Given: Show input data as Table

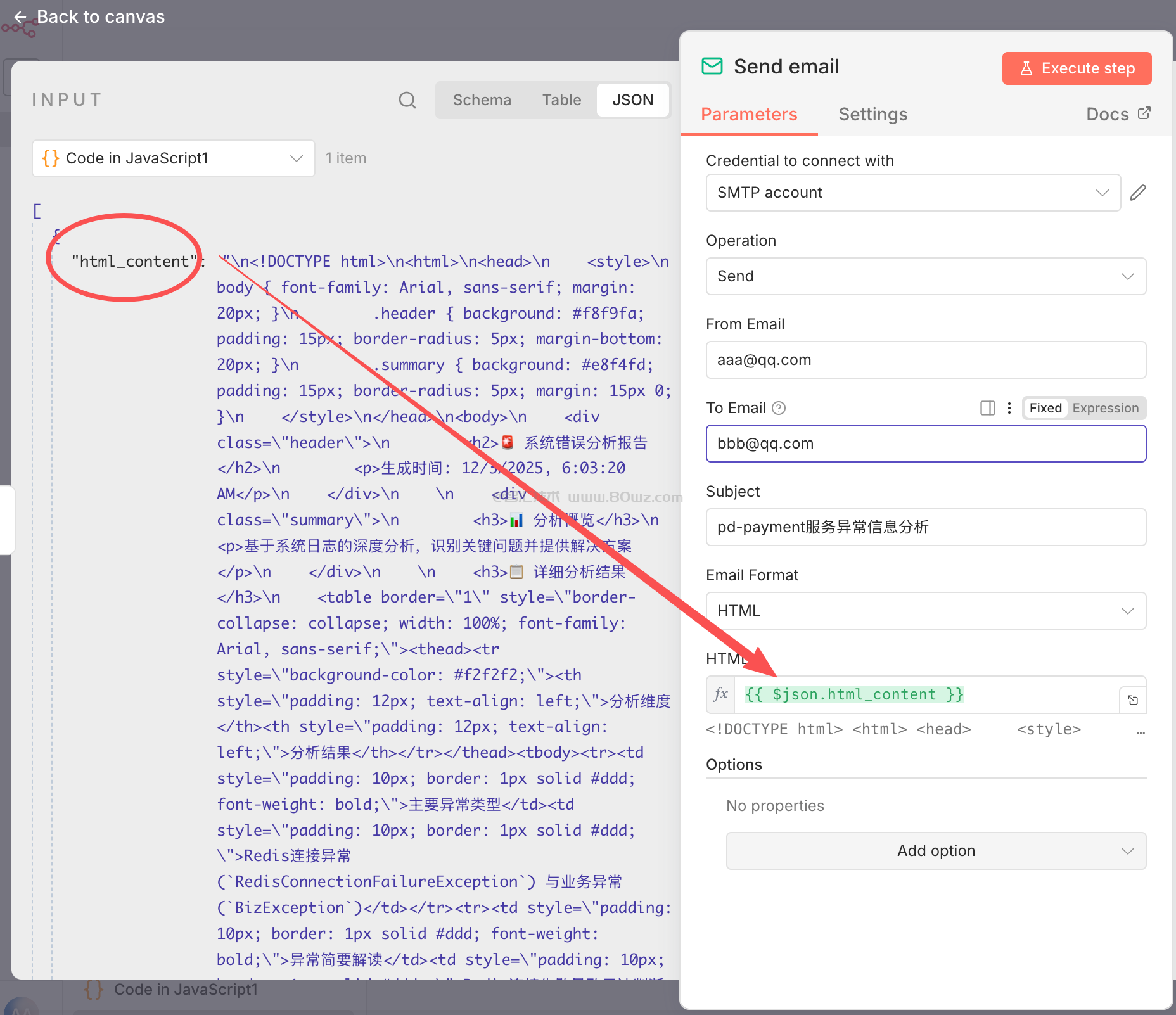Looking at the screenshot, I should point(561,100).
